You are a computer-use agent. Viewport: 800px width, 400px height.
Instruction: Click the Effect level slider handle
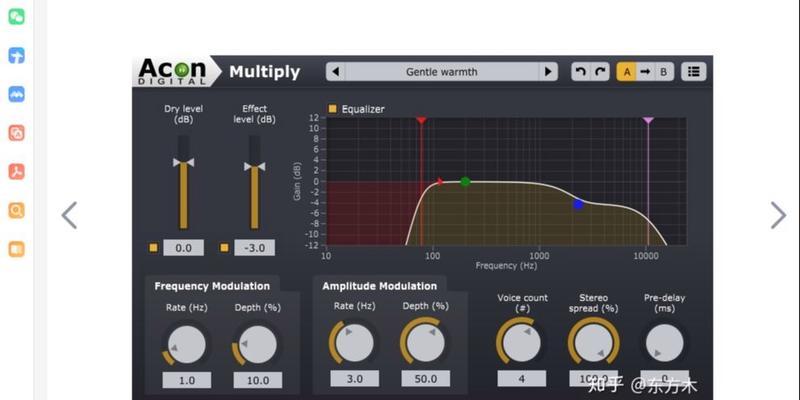[254, 166]
